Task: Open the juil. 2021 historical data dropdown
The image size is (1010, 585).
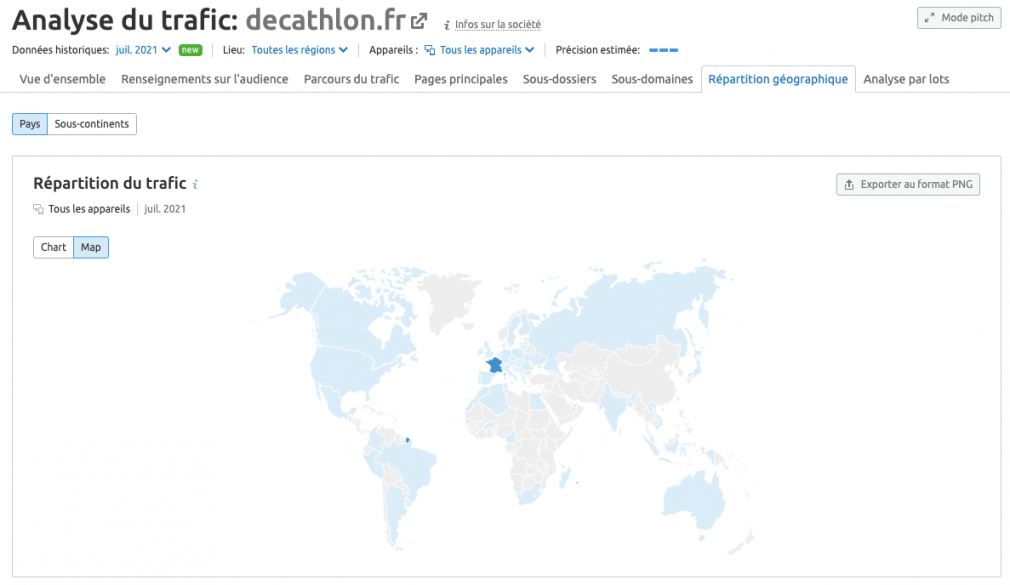Action: point(143,50)
